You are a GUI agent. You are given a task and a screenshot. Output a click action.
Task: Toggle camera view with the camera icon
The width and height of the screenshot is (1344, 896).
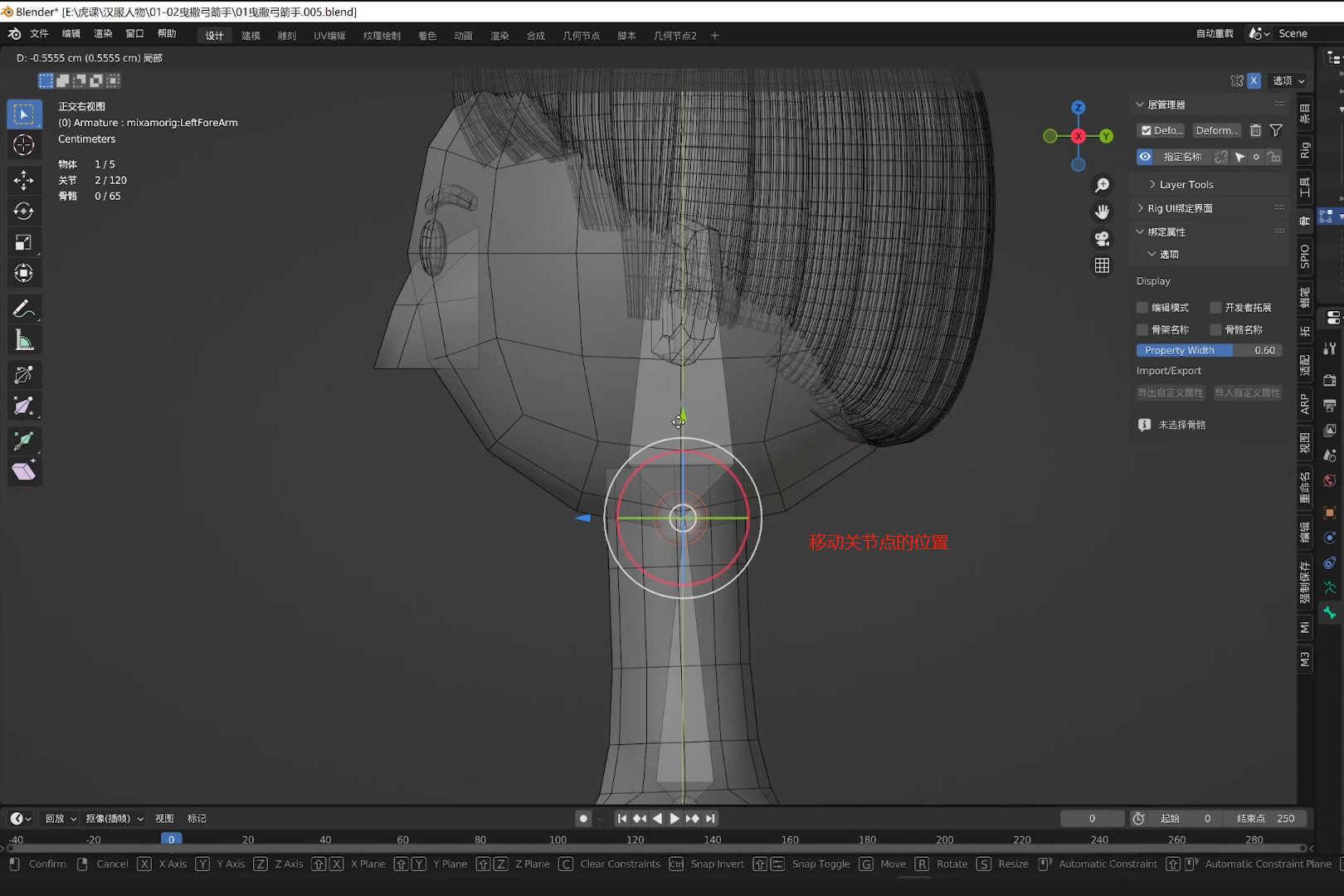click(1102, 239)
